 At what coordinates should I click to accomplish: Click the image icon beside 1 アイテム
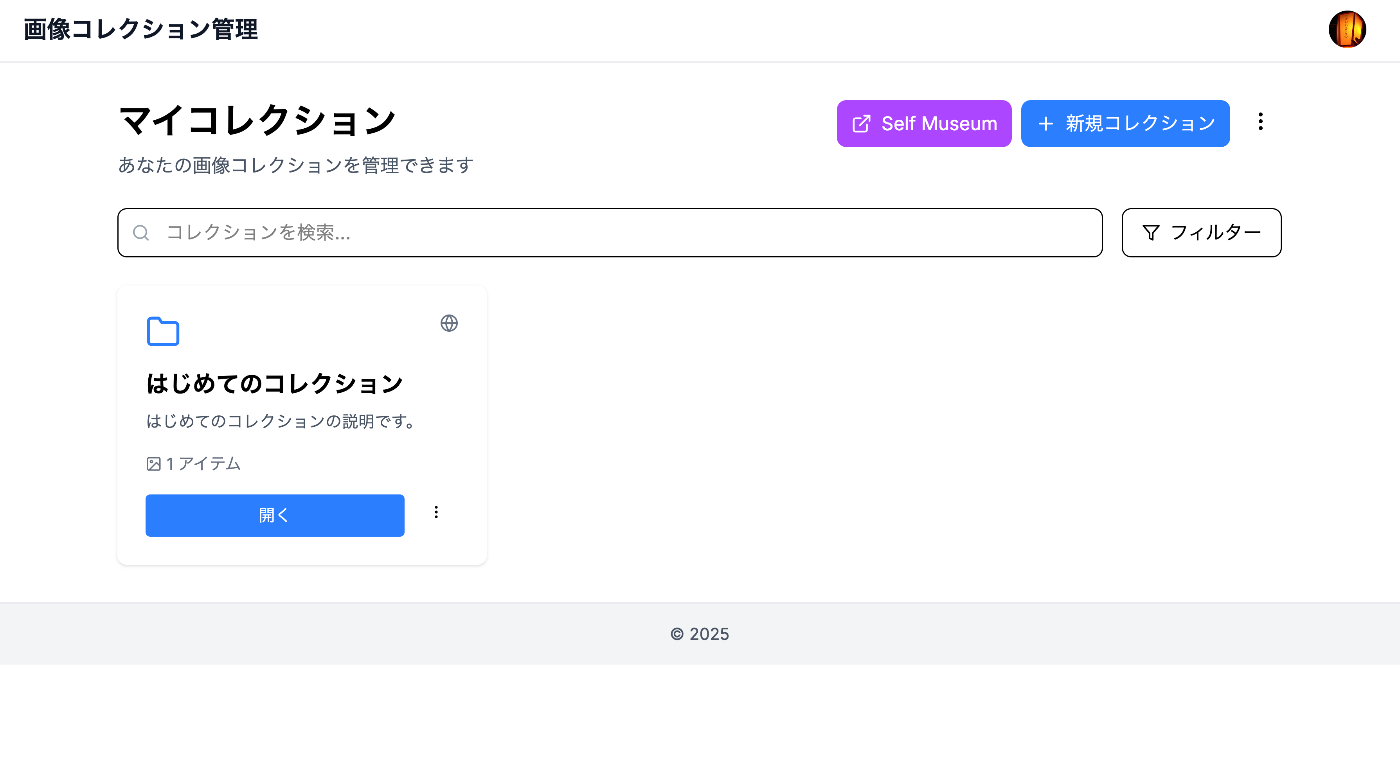click(154, 464)
